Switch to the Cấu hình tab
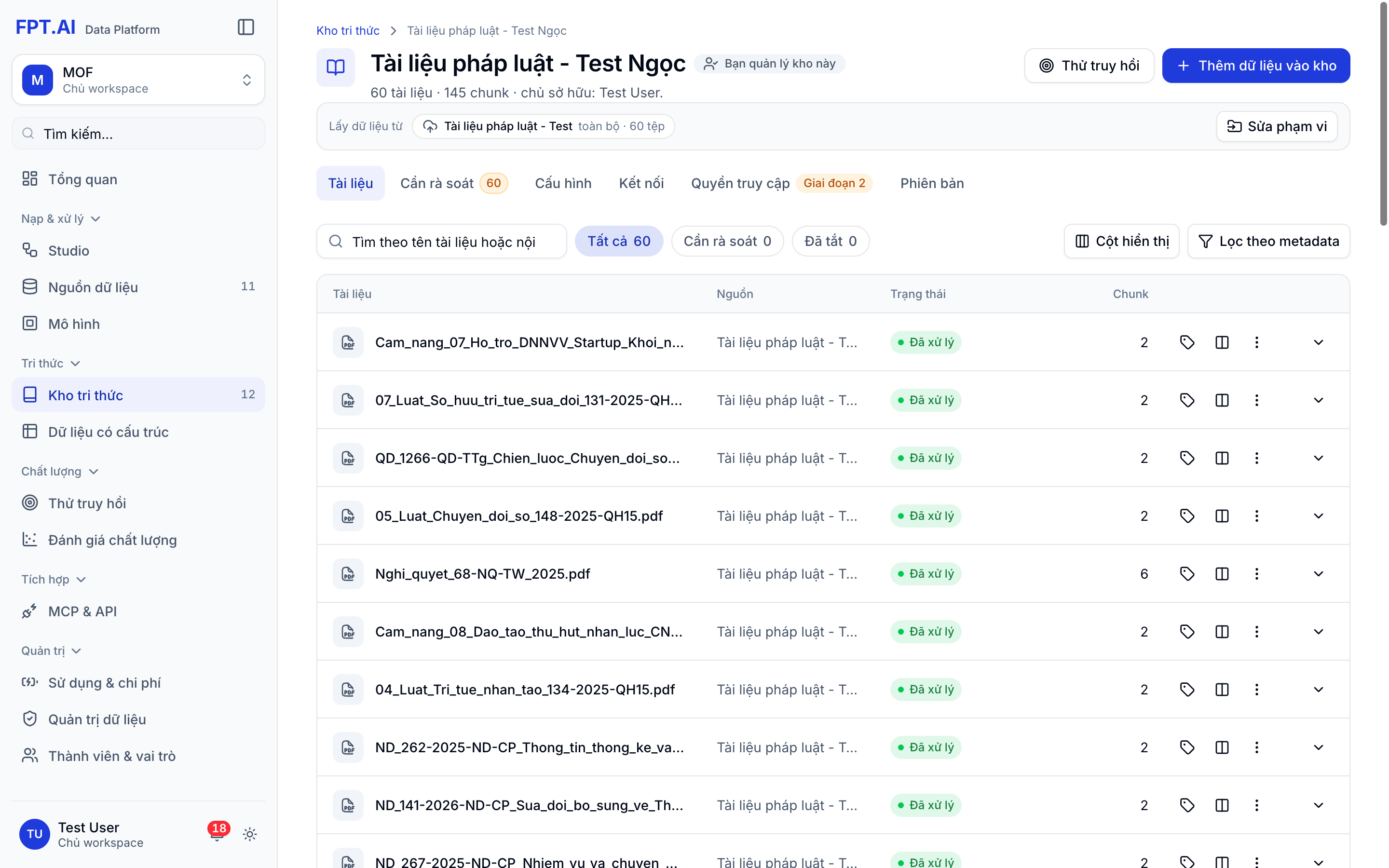1389x868 pixels. pyautogui.click(x=562, y=183)
